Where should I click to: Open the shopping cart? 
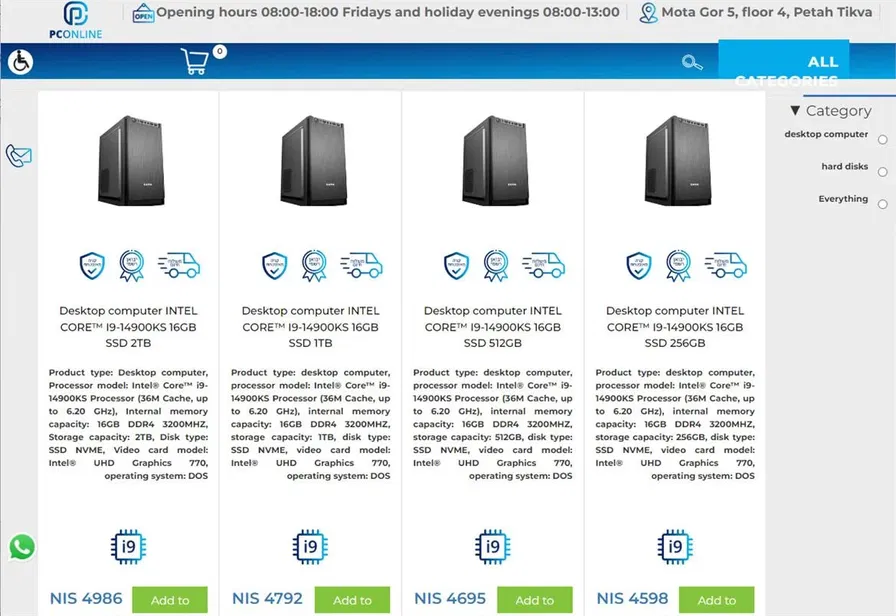click(x=196, y=62)
